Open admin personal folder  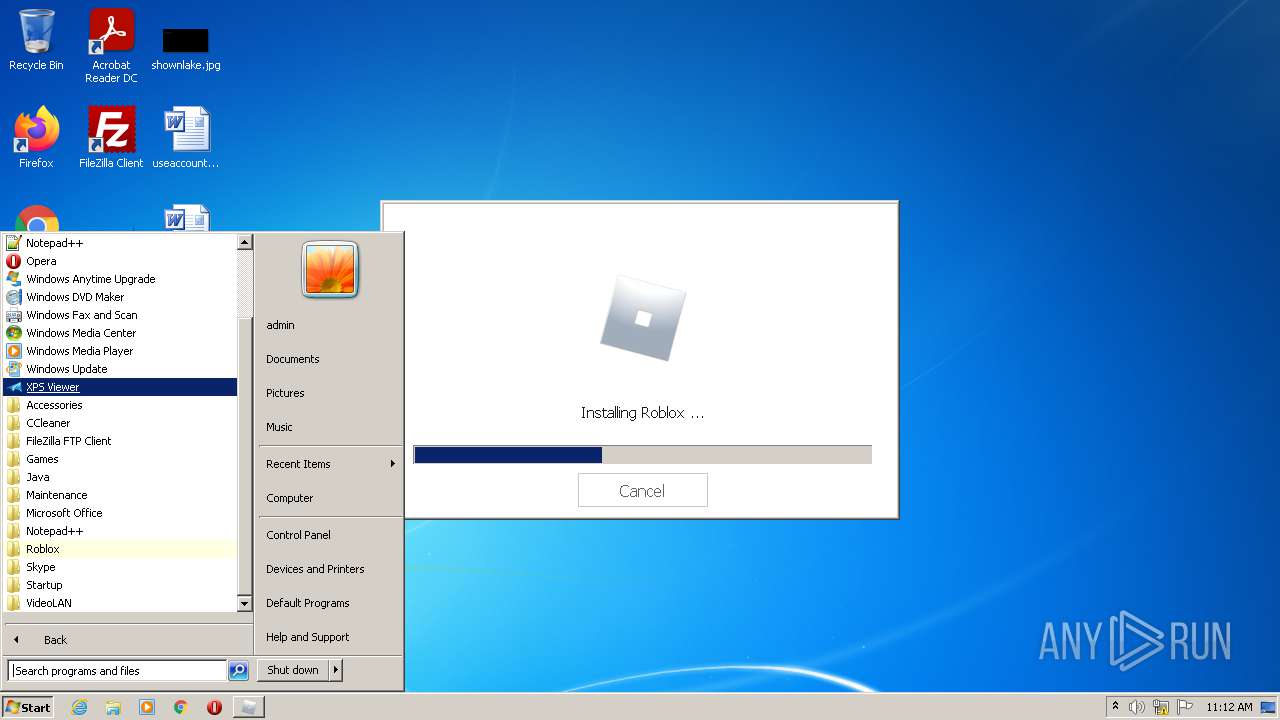coord(330,325)
